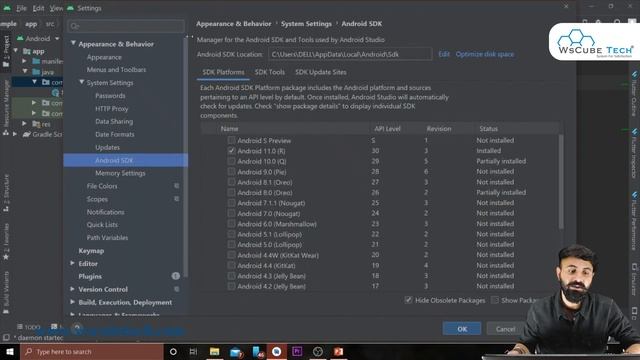Open the Flutter Inspector side panel
Screen dimensions: 640x360
[x=634, y=153]
